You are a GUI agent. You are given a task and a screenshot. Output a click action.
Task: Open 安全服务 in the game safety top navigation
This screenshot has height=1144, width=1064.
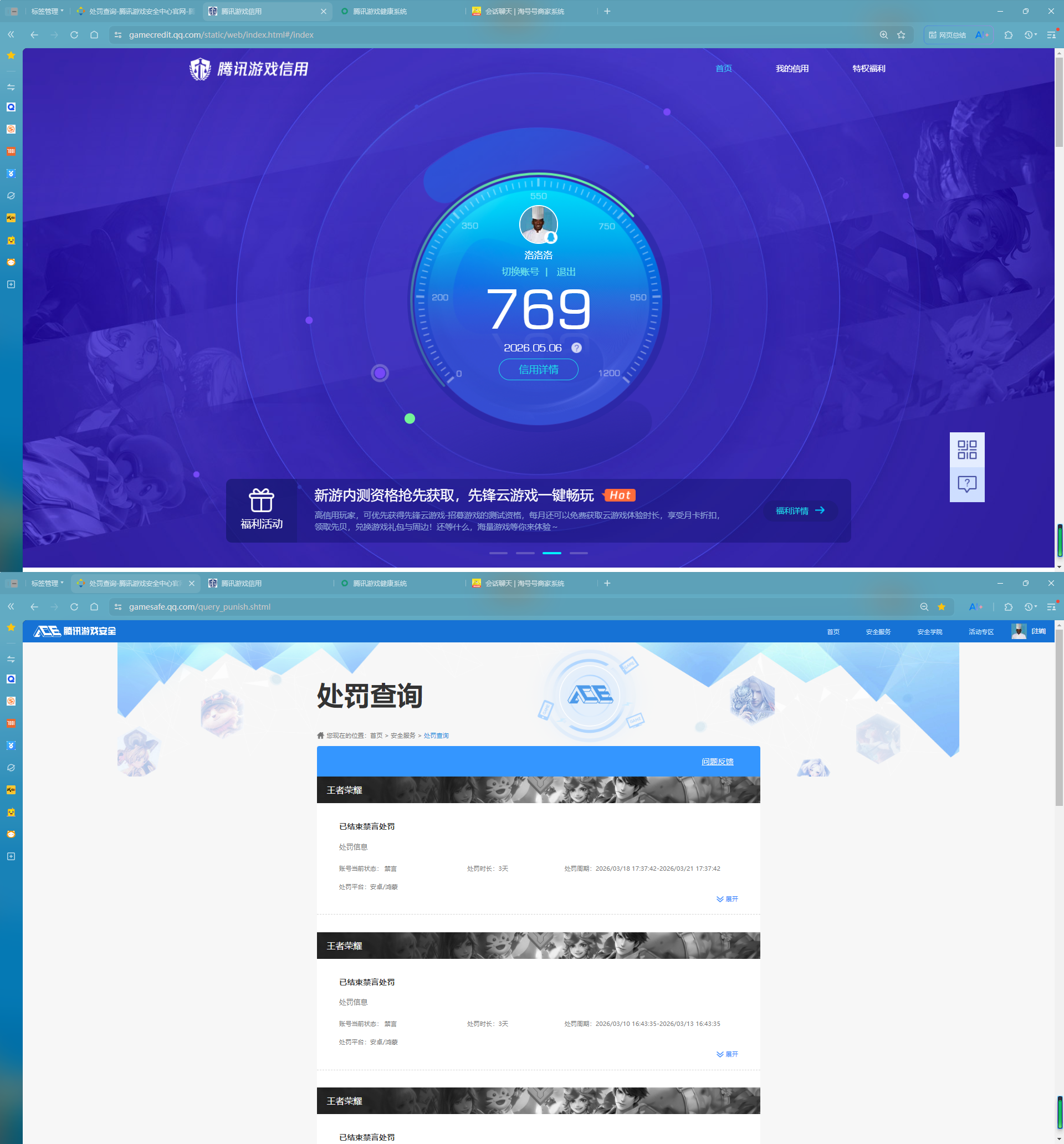click(x=878, y=632)
